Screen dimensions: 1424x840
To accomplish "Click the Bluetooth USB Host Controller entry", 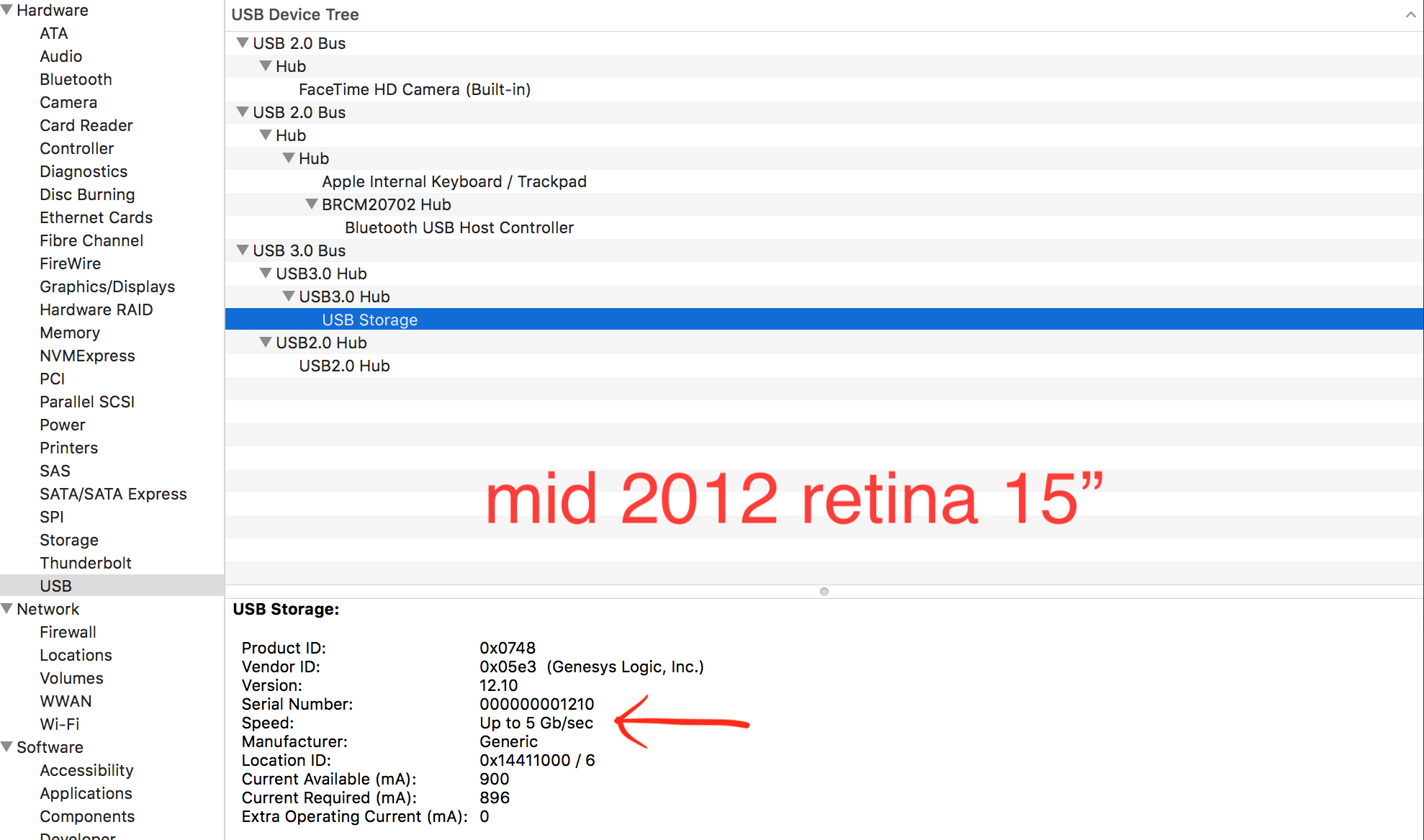I will coord(459,227).
